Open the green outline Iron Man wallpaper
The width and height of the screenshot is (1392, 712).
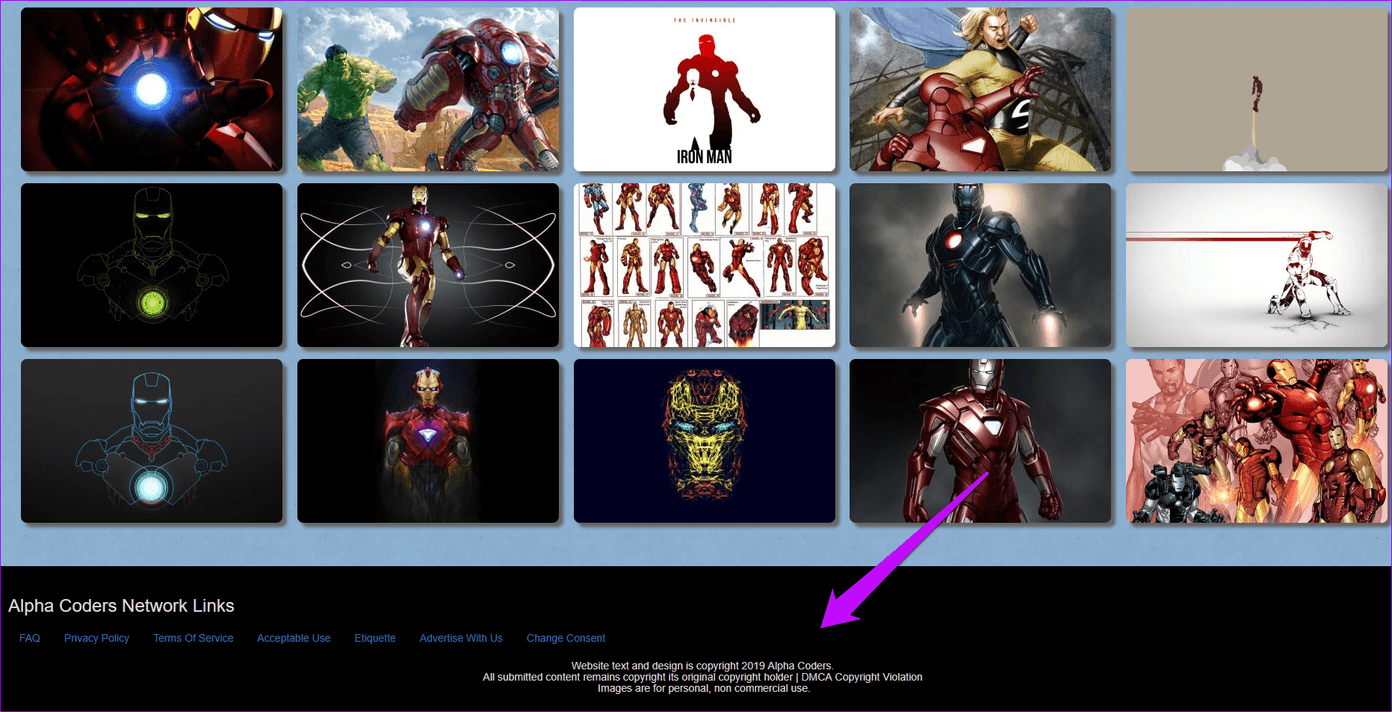(x=152, y=265)
